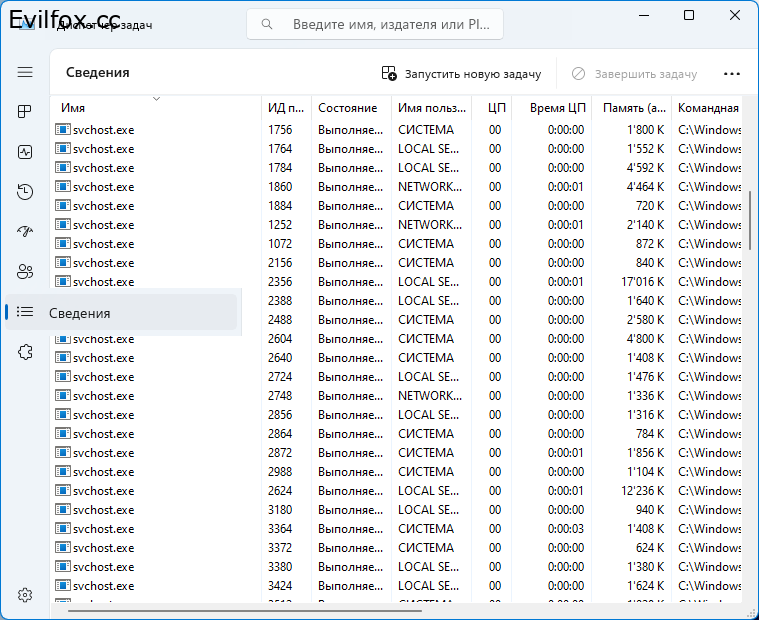This screenshot has width=759, height=620.
Task: Sort by the Память column header
Action: [x=629, y=108]
